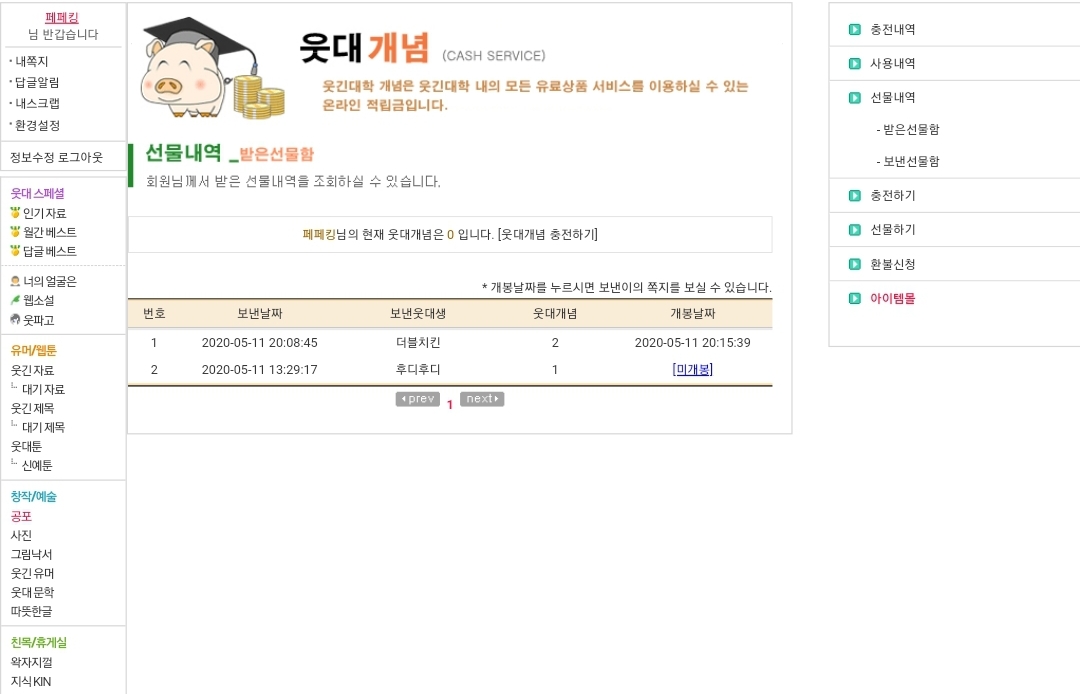Viewport: 1080px width, 694px height.
Task: Click the 친목/휴게실 category heading
Action: pos(39,643)
